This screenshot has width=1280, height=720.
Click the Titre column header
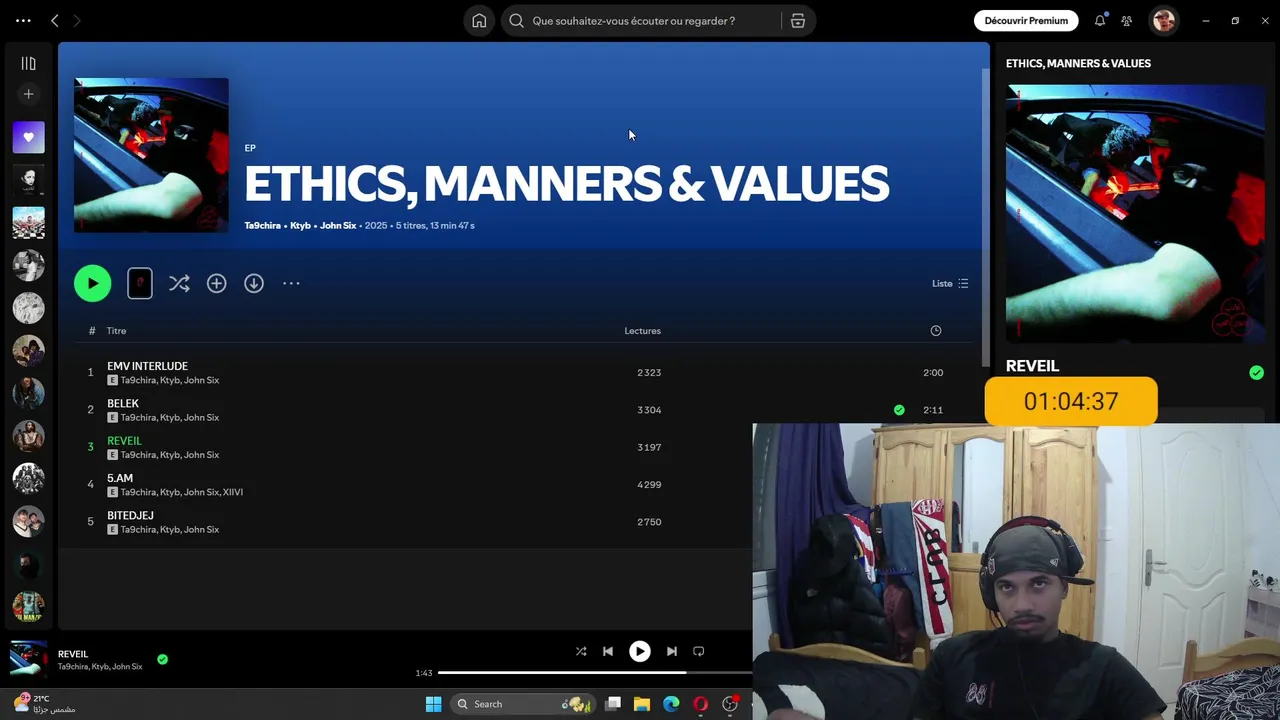[x=117, y=331]
